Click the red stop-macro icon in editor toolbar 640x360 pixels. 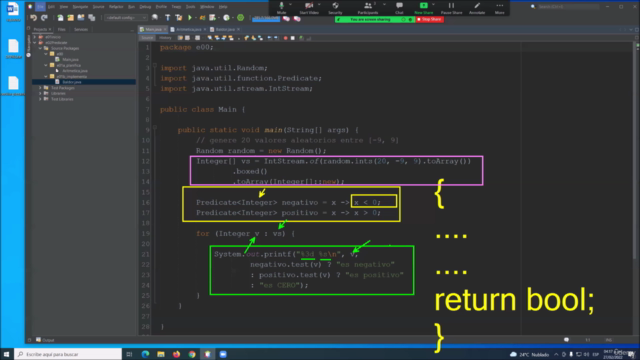285,38
